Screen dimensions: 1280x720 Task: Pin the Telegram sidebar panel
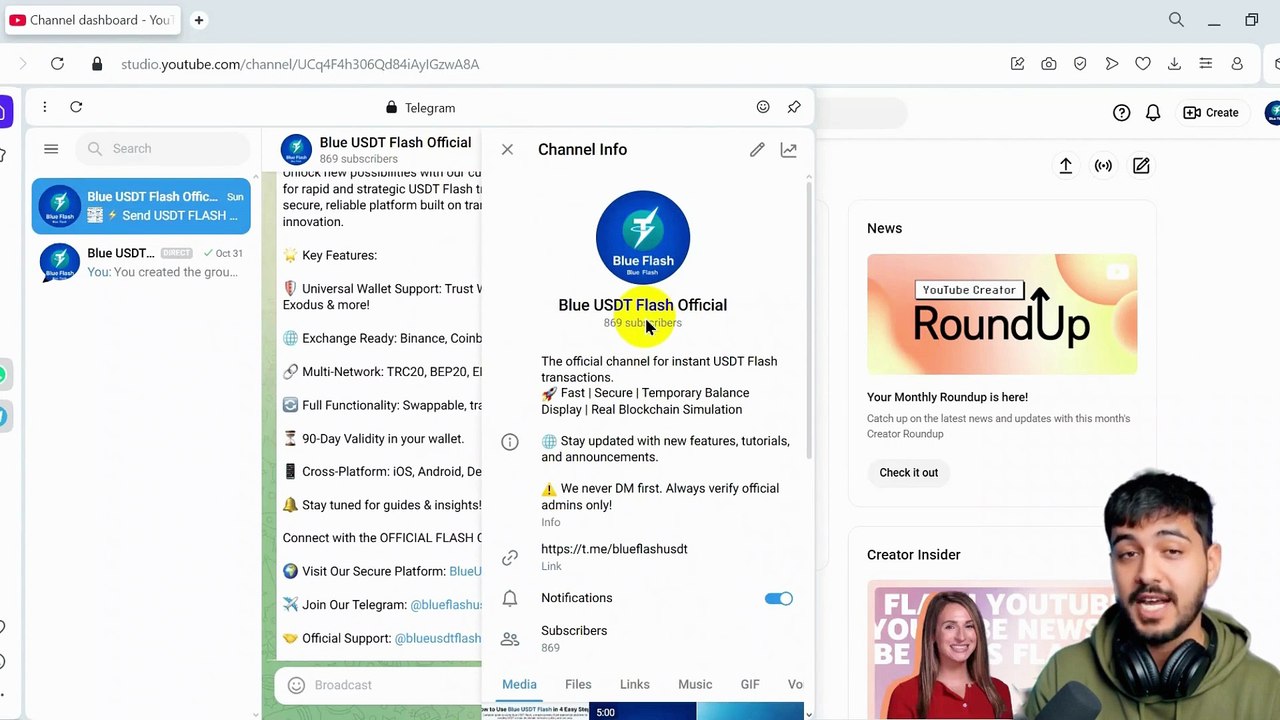click(794, 107)
